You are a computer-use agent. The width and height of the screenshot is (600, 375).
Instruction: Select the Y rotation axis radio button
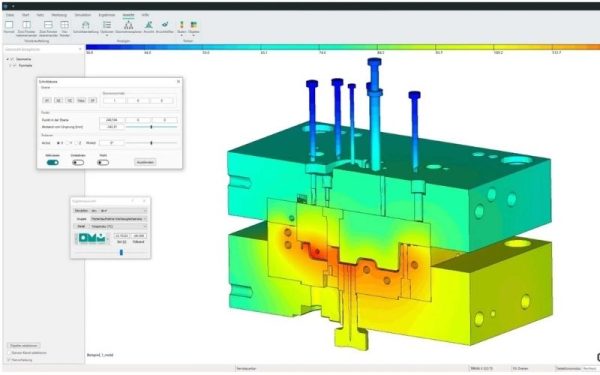click(68, 143)
